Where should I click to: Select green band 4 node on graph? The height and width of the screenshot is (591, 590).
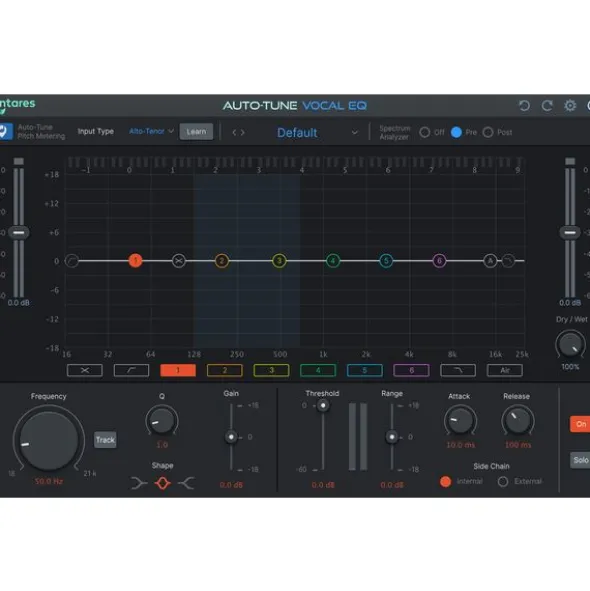[x=333, y=260]
